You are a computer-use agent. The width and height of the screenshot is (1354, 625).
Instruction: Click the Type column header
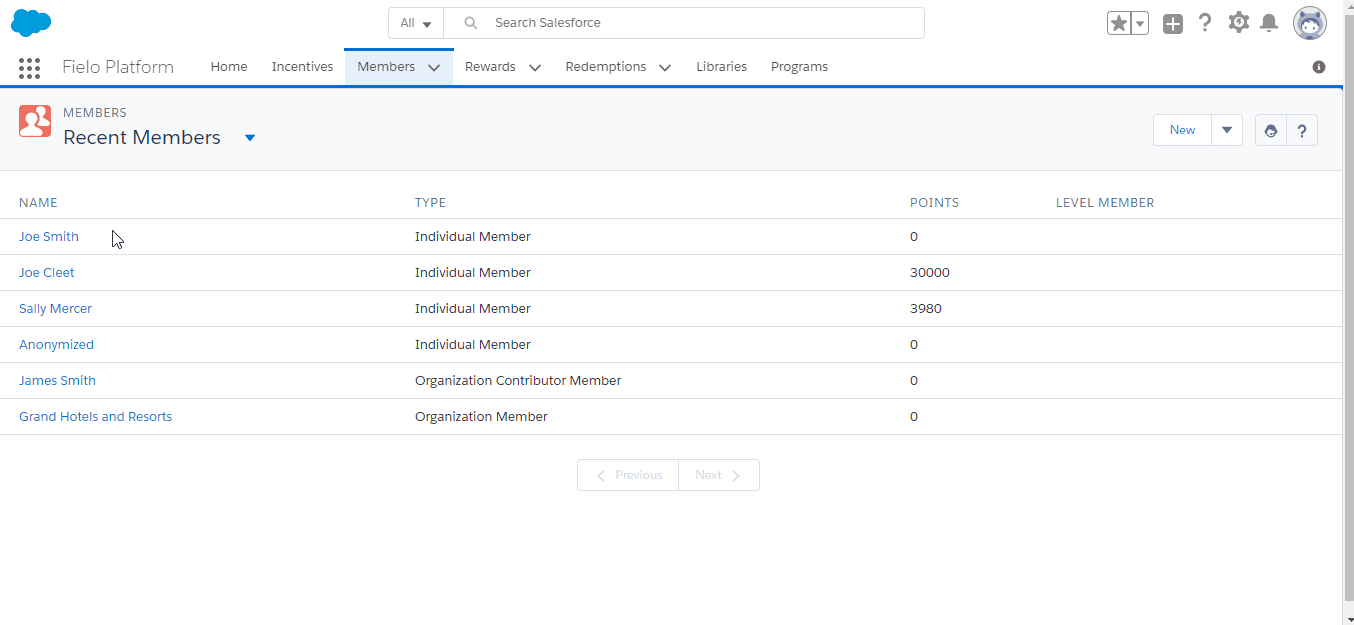[x=430, y=203]
